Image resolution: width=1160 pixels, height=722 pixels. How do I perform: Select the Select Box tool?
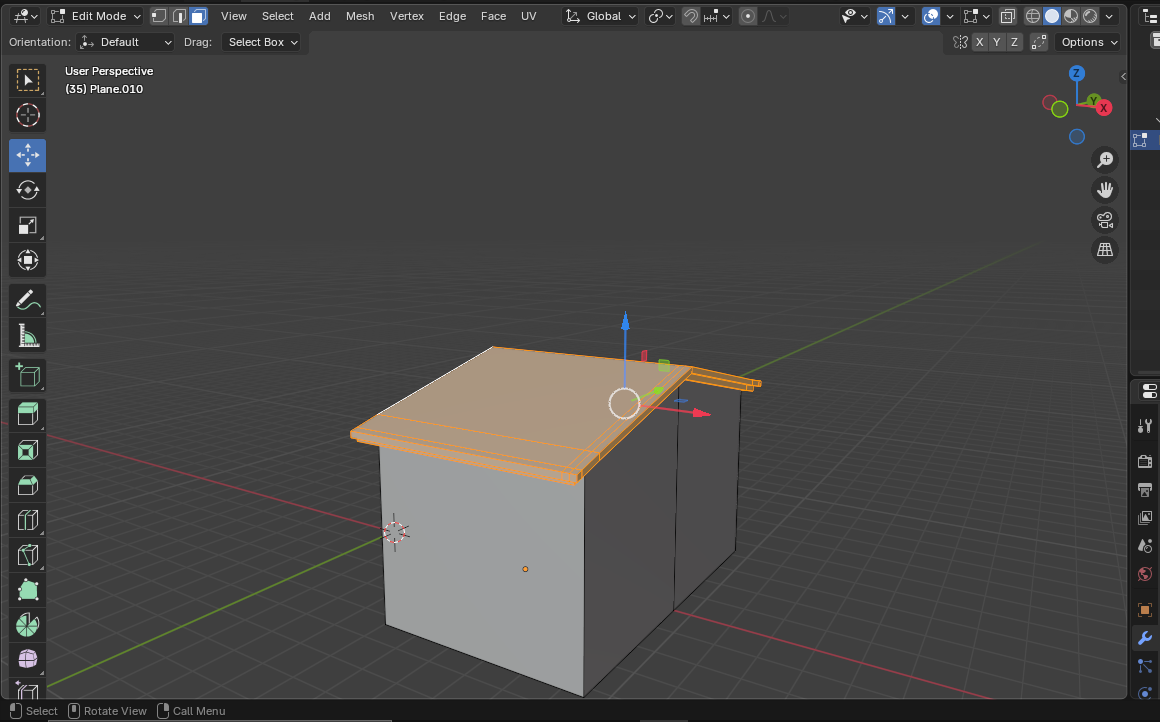click(x=27, y=81)
